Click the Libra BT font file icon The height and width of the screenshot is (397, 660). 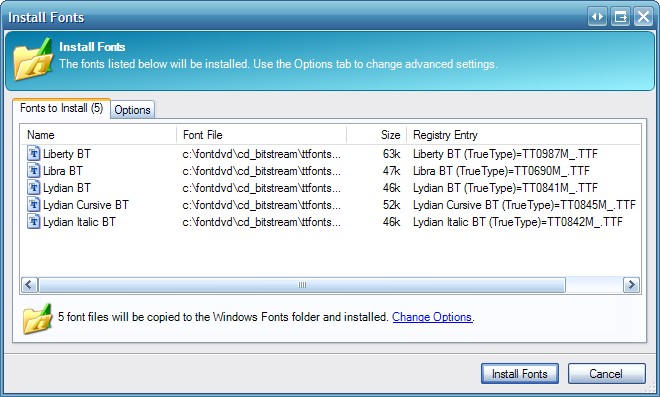[33, 171]
